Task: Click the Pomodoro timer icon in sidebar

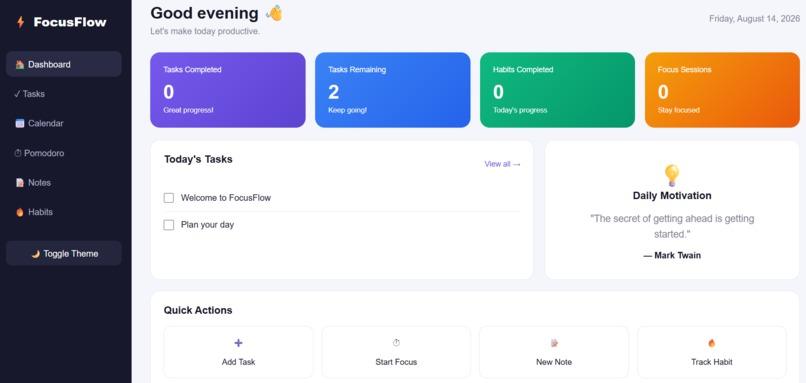Action: click(x=18, y=153)
